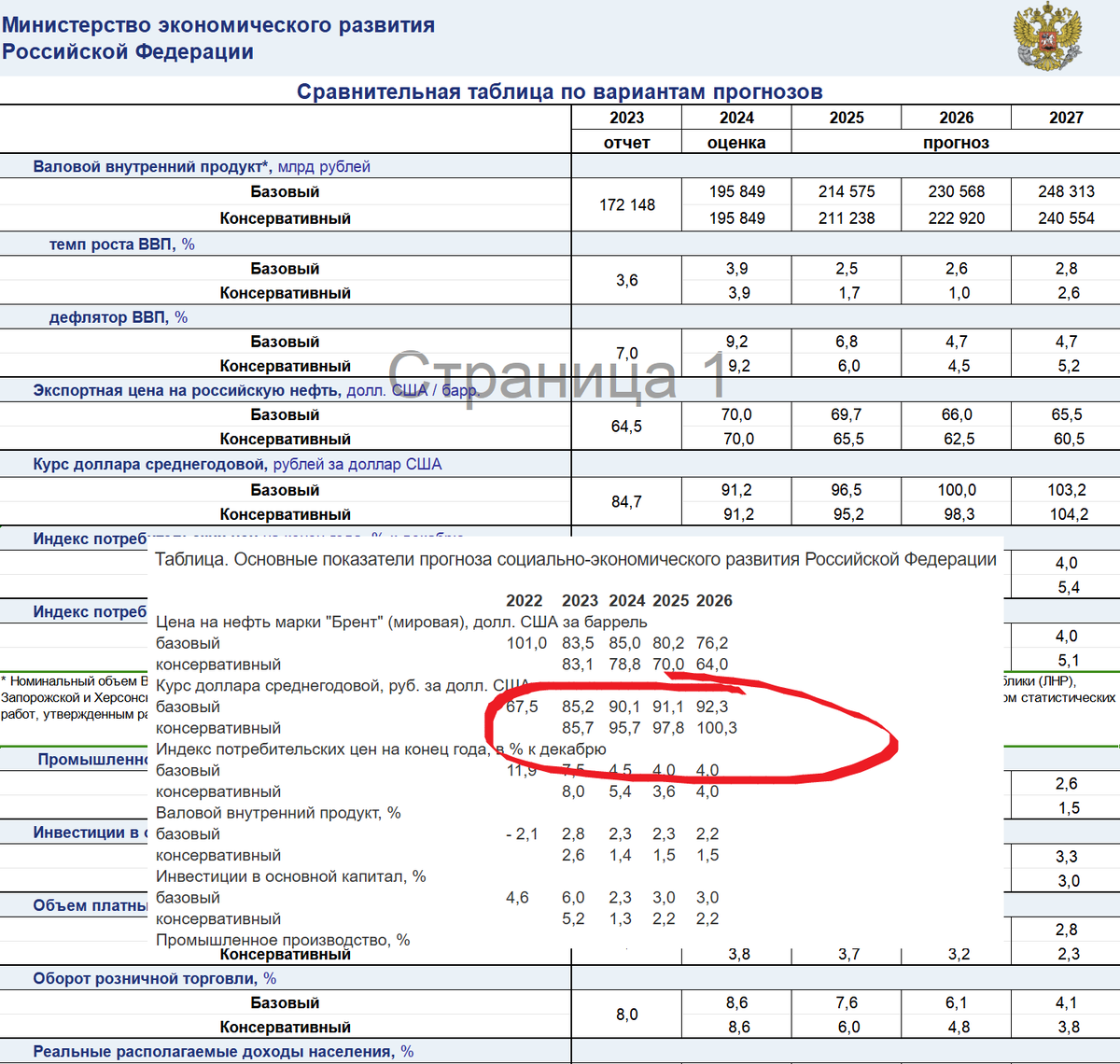Select 'Экспортная цена на российскую нефть' row title
Screen dimensions: 1120x1064
pos(256,390)
